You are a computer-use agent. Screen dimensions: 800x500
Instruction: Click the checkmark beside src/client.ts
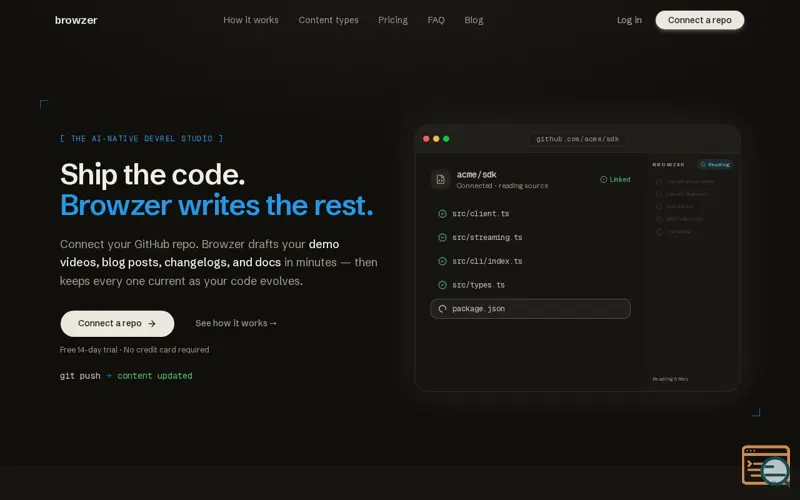click(442, 214)
